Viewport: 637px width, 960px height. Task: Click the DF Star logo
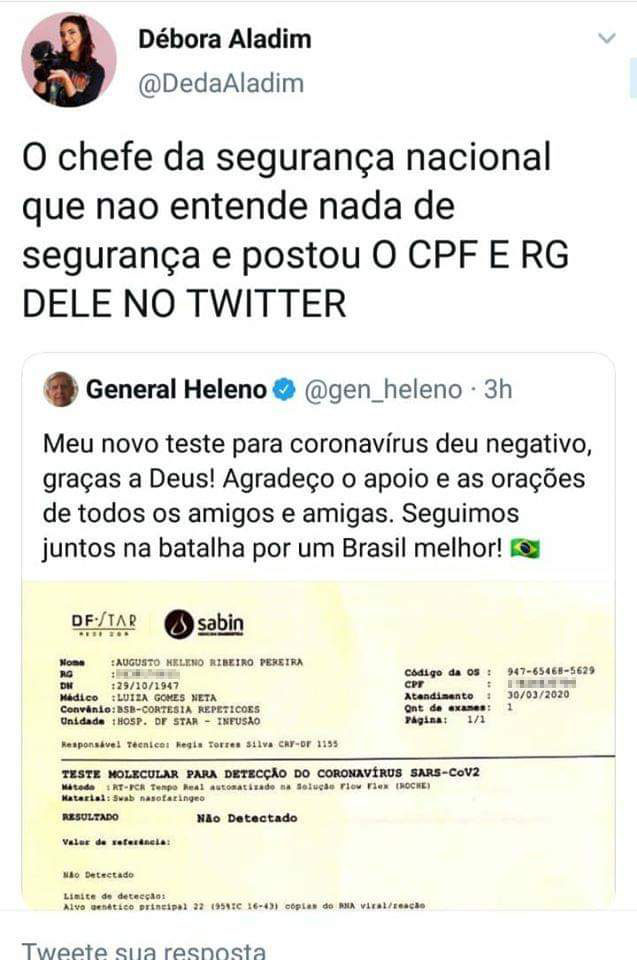(x=104, y=623)
